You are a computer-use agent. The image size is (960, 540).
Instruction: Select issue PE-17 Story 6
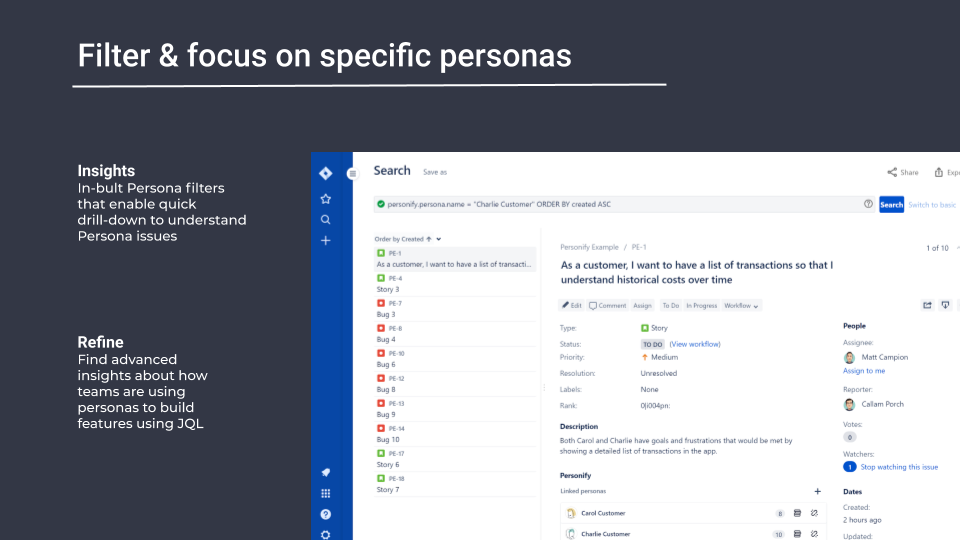(456, 459)
